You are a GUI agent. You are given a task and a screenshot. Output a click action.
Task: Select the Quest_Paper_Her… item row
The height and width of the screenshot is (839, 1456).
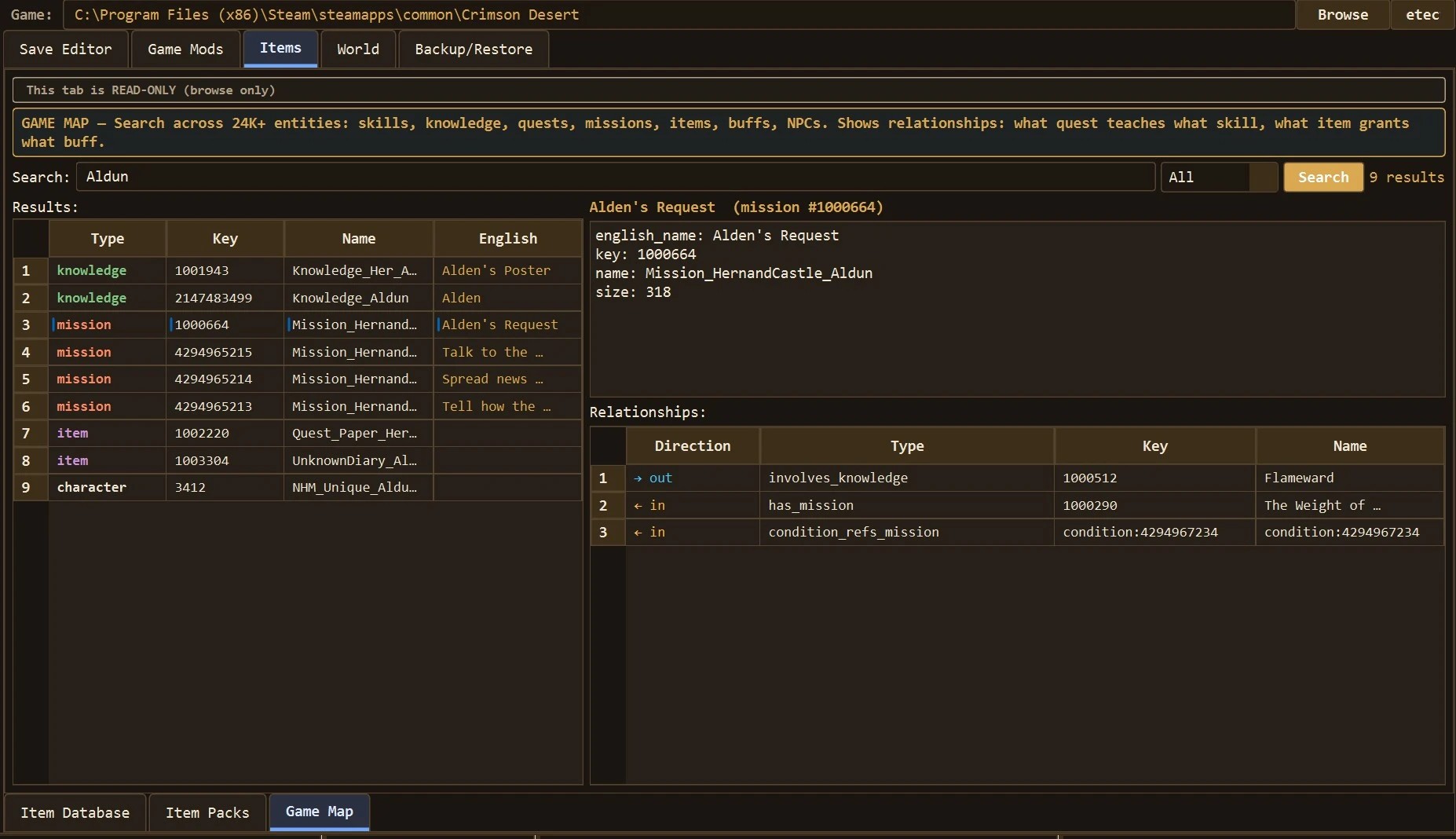pyautogui.click(x=298, y=434)
